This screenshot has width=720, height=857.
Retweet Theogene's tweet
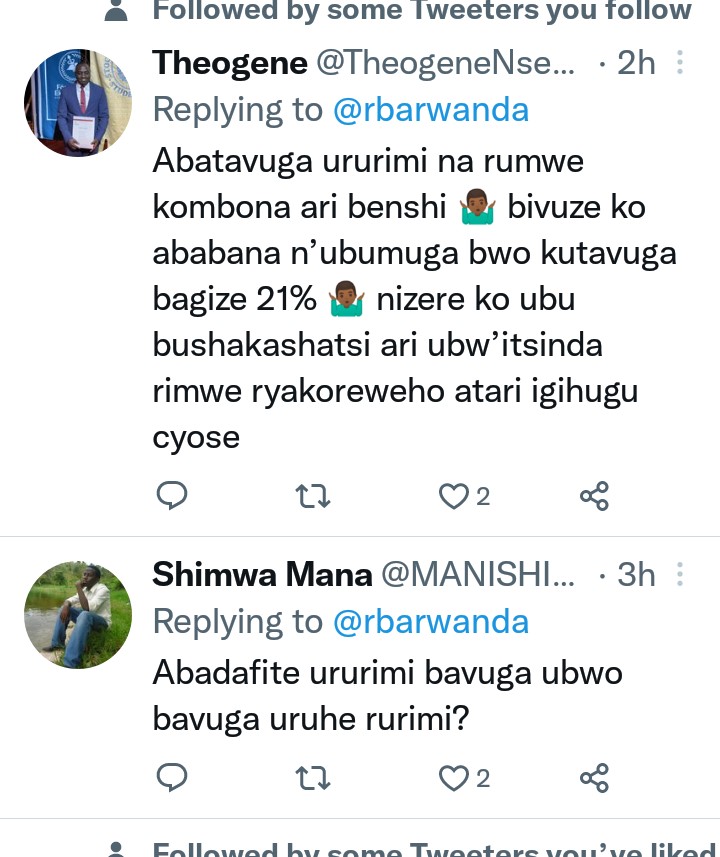tap(314, 496)
